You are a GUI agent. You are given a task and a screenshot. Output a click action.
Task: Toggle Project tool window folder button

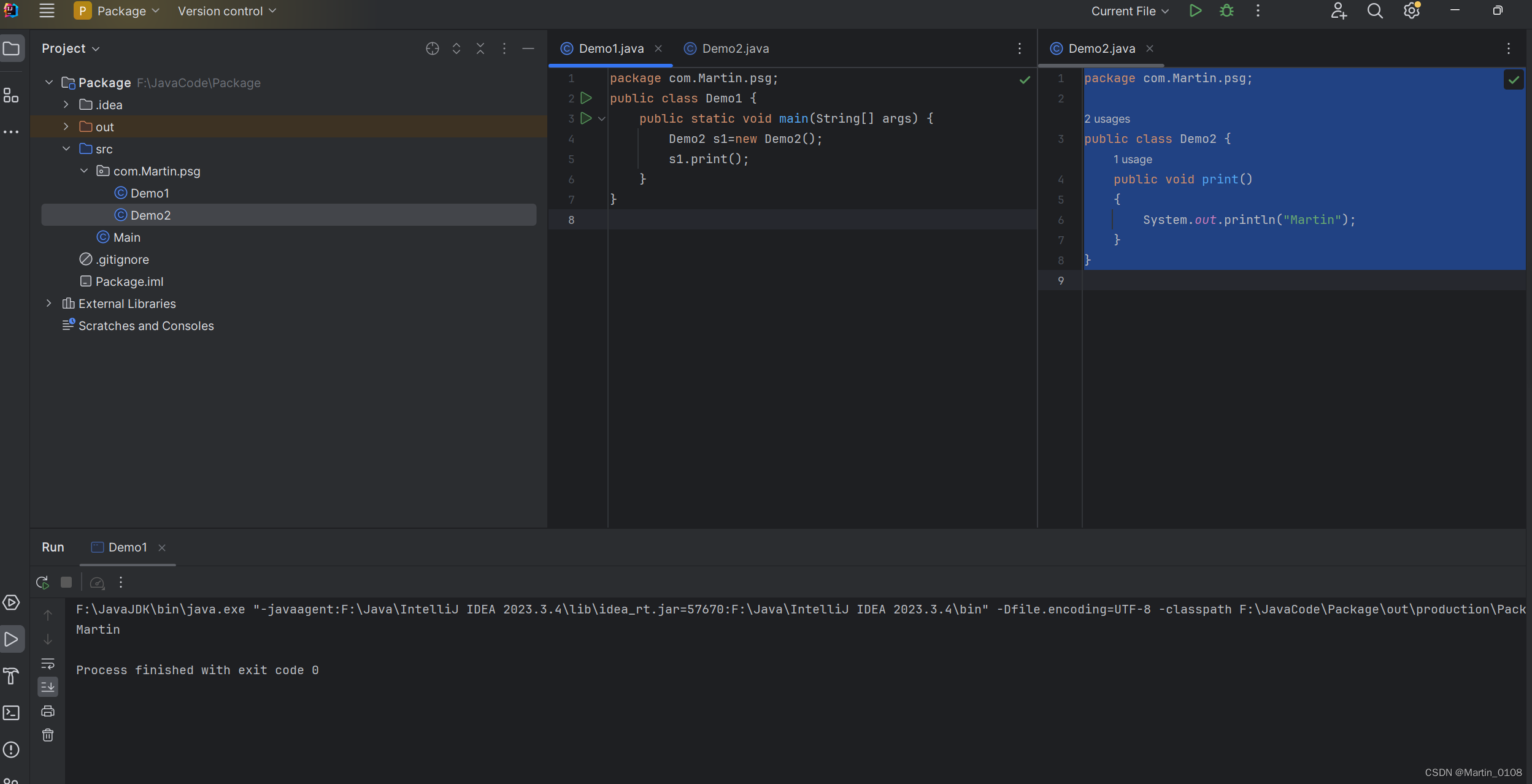tap(11, 48)
